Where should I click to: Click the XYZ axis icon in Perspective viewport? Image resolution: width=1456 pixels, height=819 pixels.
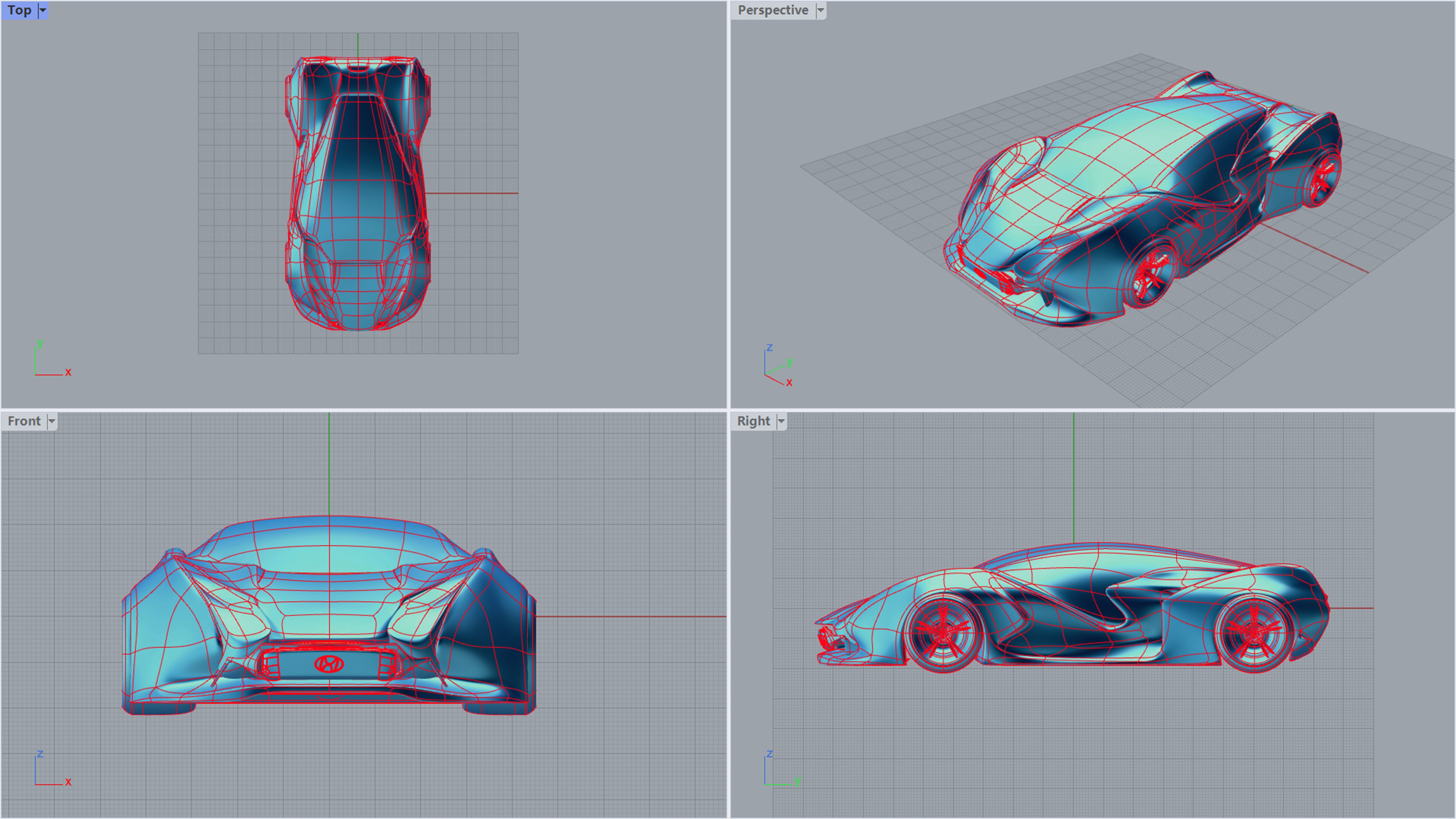(x=778, y=366)
